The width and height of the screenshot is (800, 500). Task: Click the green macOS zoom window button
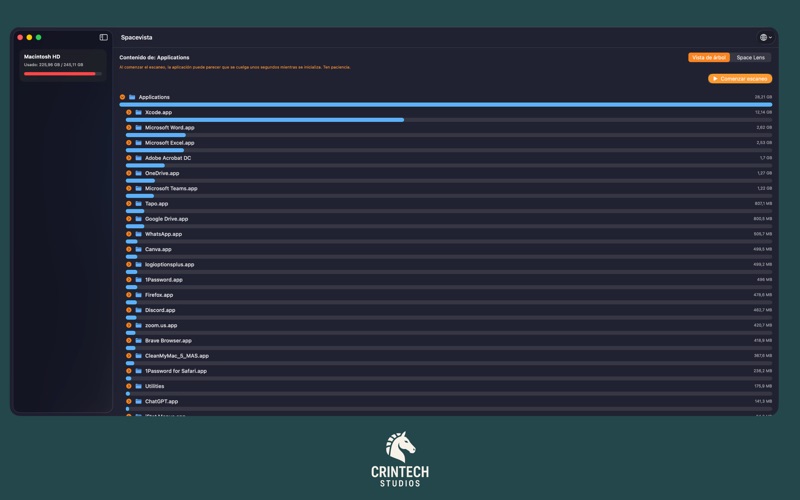pos(38,37)
